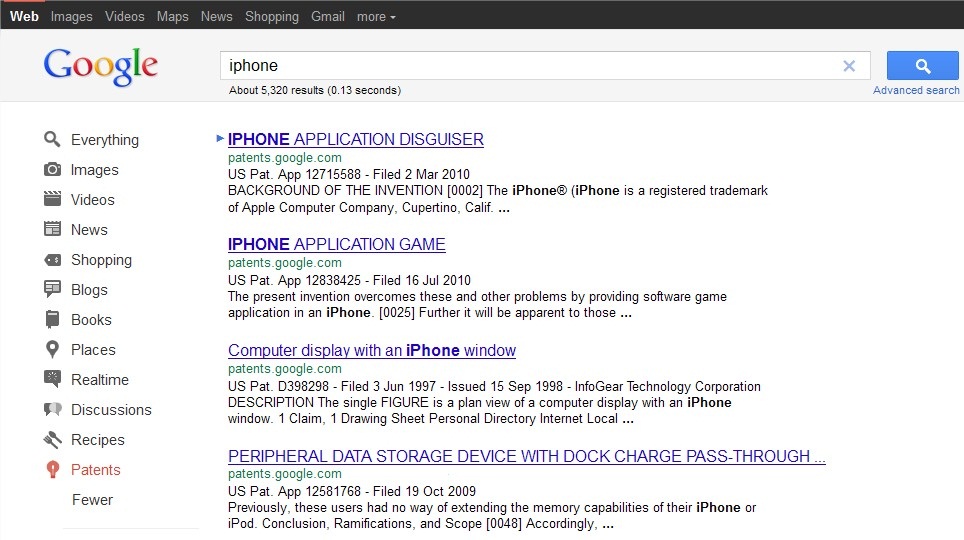Viewport: 964px width, 540px height.
Task: Select the Everything filter label
Action: point(105,140)
